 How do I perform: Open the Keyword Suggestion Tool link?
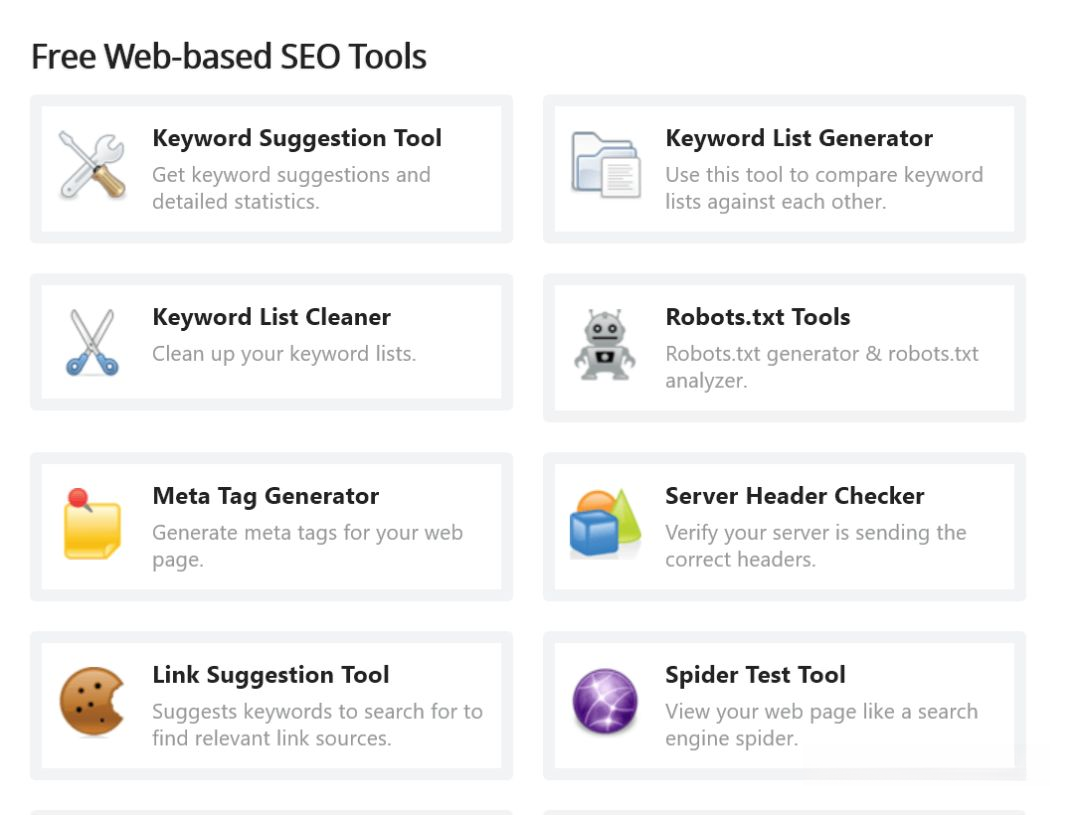(297, 138)
